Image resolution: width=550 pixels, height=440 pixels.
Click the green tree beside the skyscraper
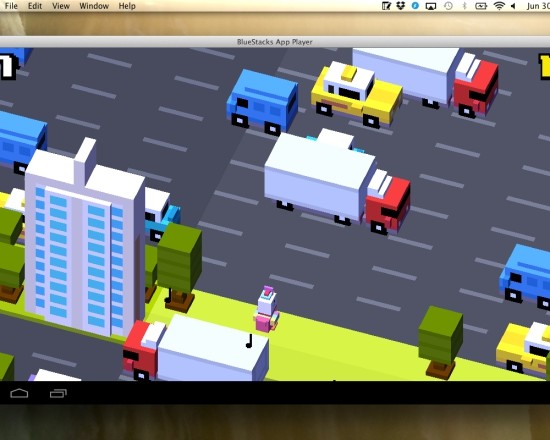click(179, 267)
